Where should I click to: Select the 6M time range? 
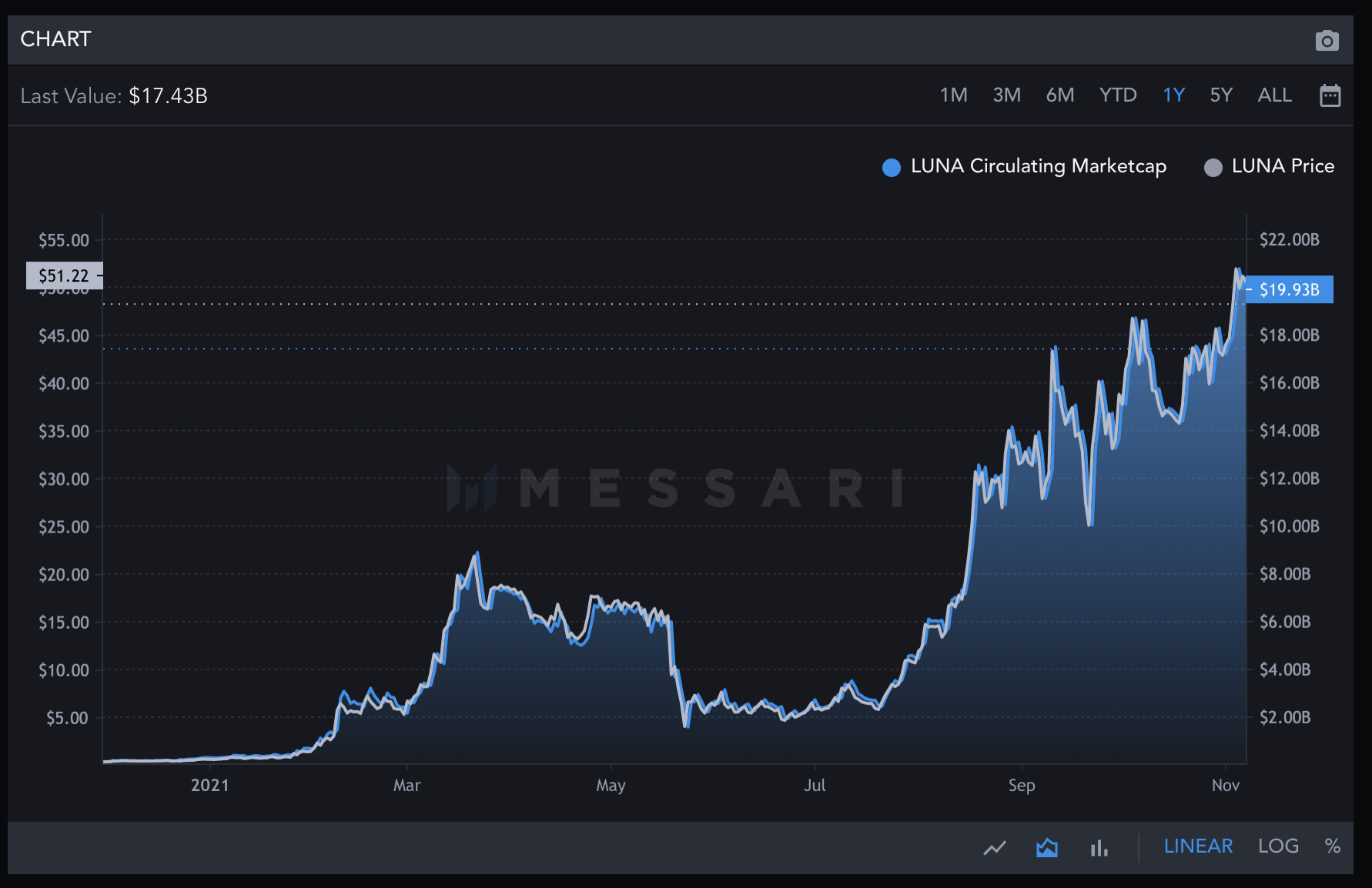[x=1060, y=95]
